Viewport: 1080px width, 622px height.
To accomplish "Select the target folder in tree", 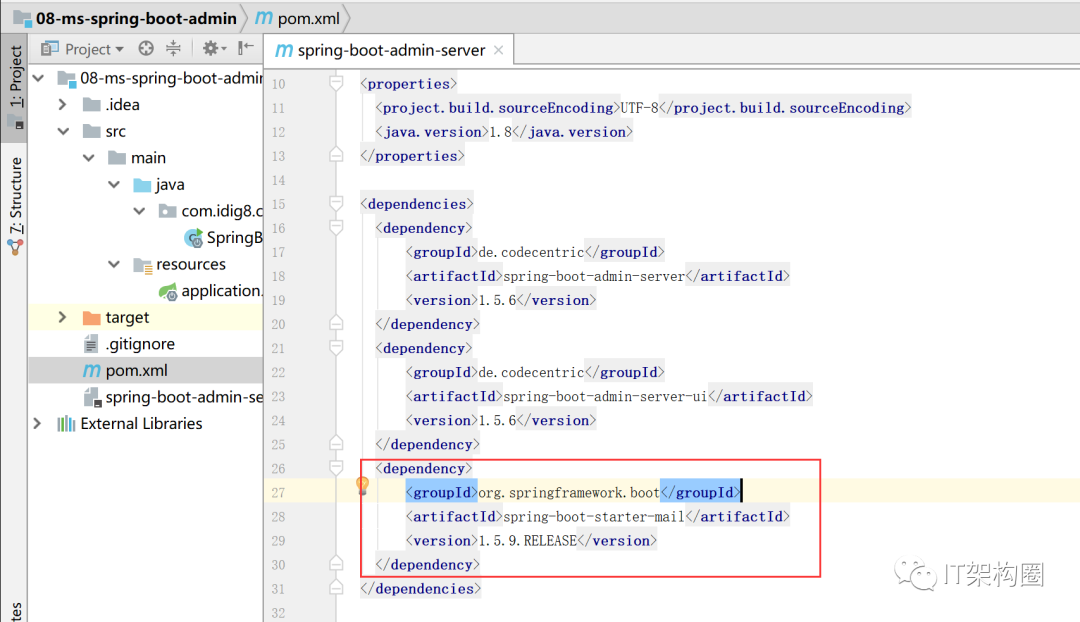I will (127, 318).
